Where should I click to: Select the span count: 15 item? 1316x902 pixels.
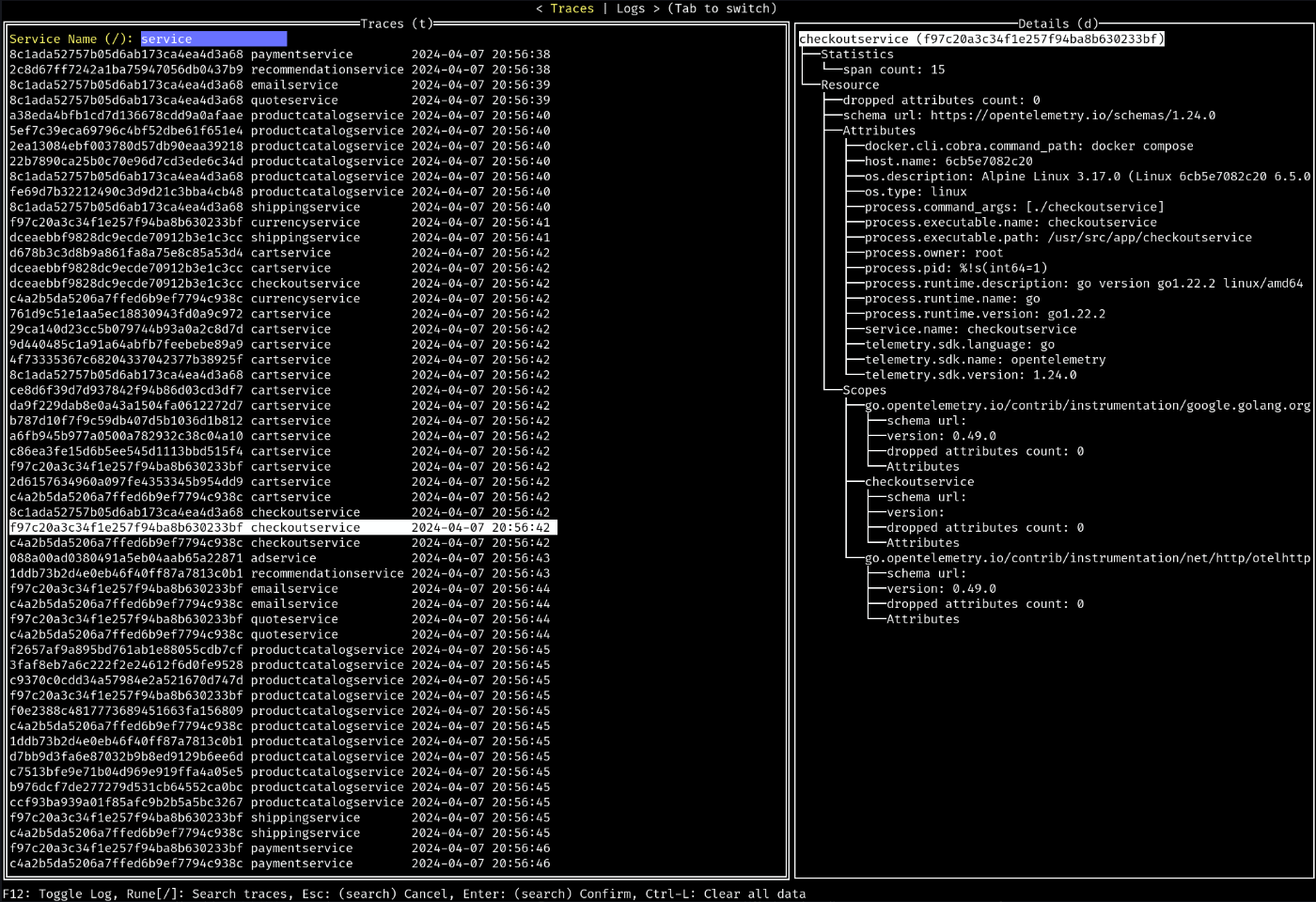click(893, 70)
